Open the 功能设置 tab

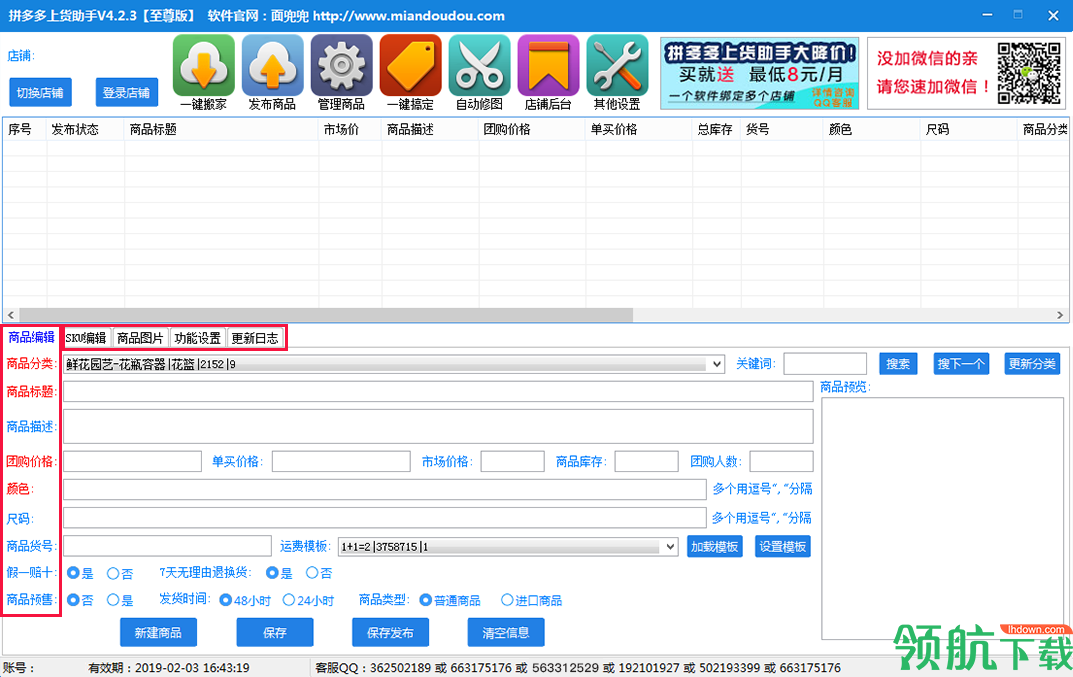pos(198,338)
